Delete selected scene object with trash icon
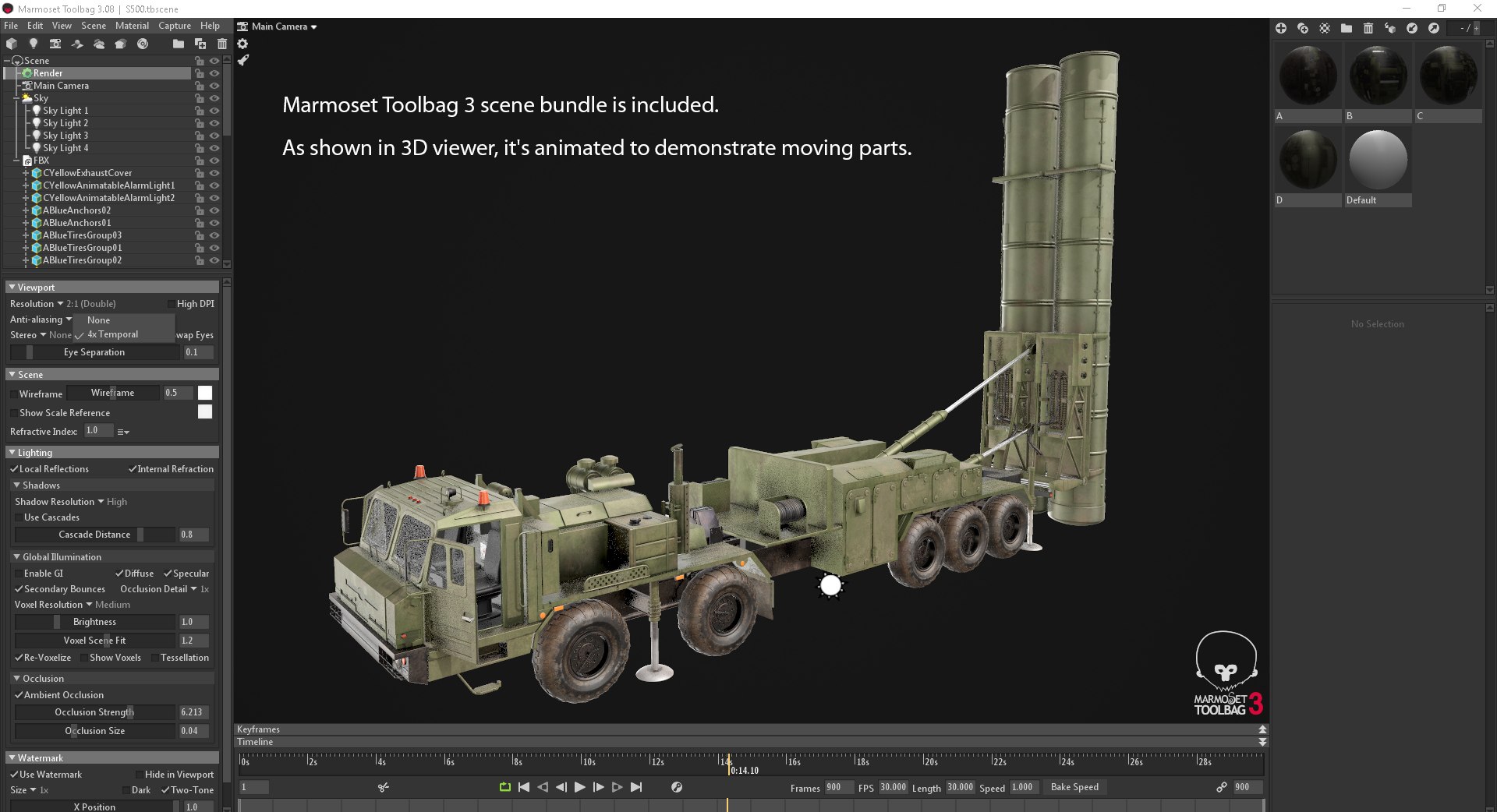The image size is (1497, 812). [x=222, y=44]
